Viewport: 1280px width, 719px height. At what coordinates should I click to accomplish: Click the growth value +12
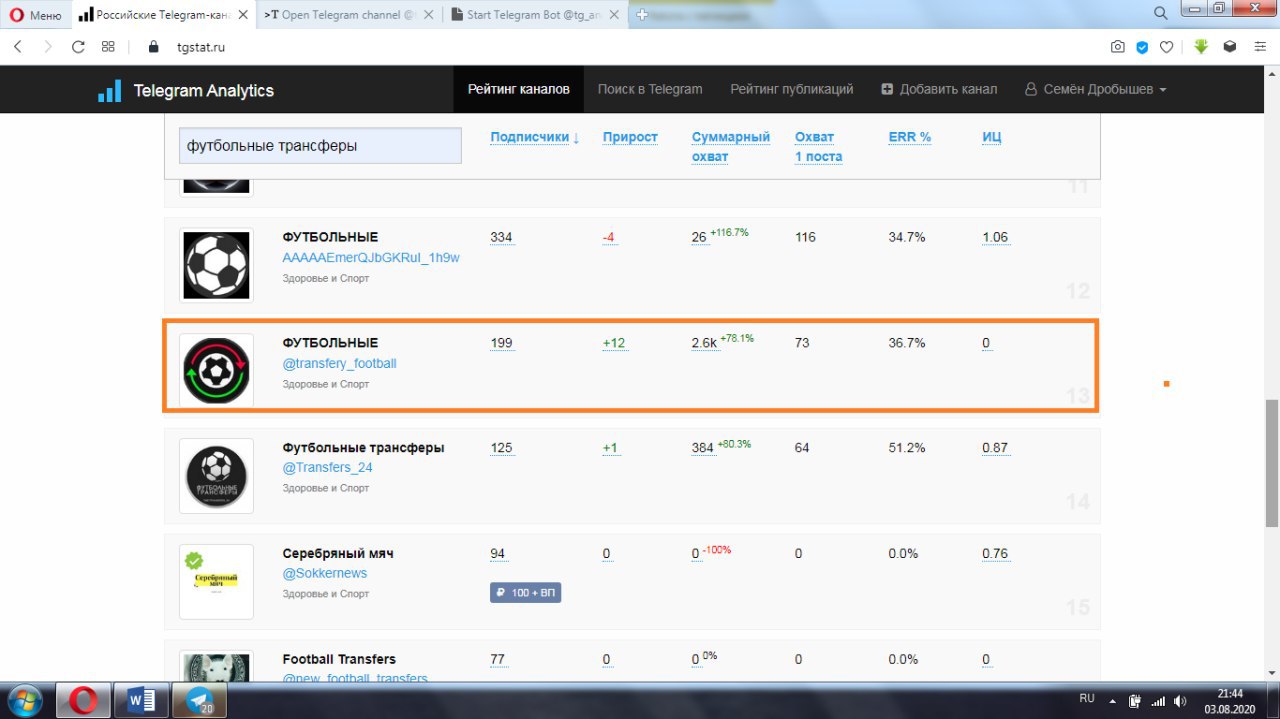coord(614,343)
